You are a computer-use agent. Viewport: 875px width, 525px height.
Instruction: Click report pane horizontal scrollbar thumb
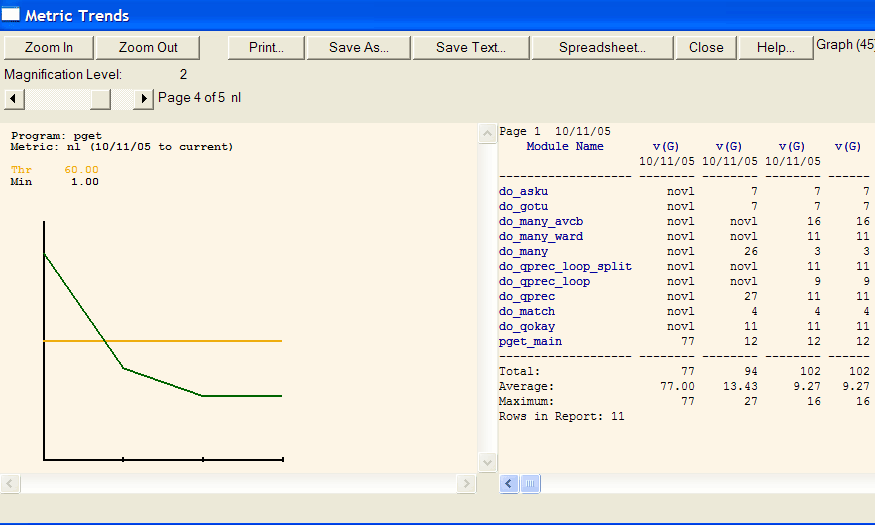(530, 483)
